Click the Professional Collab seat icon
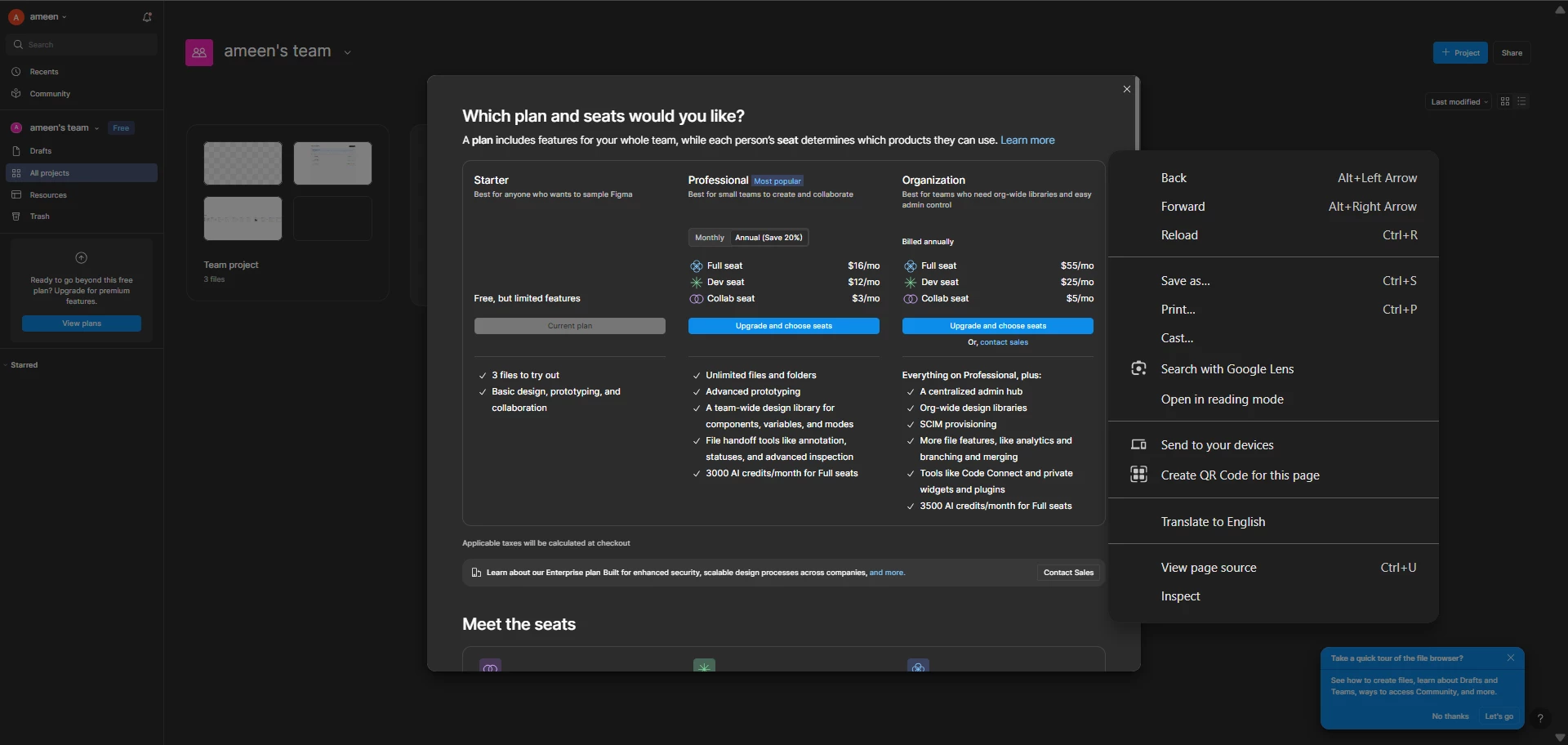 697,299
